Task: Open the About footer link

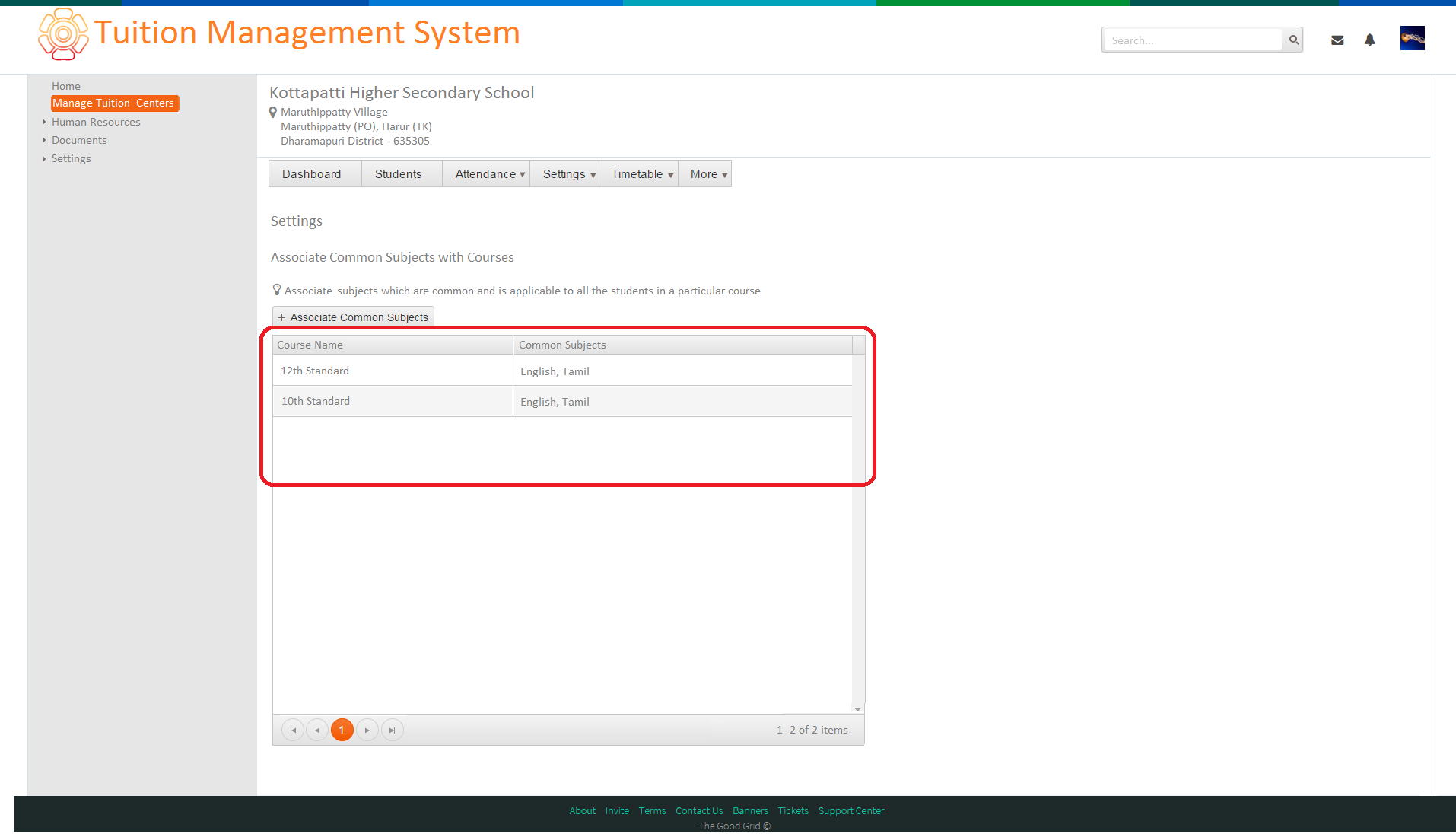Action: click(x=582, y=810)
